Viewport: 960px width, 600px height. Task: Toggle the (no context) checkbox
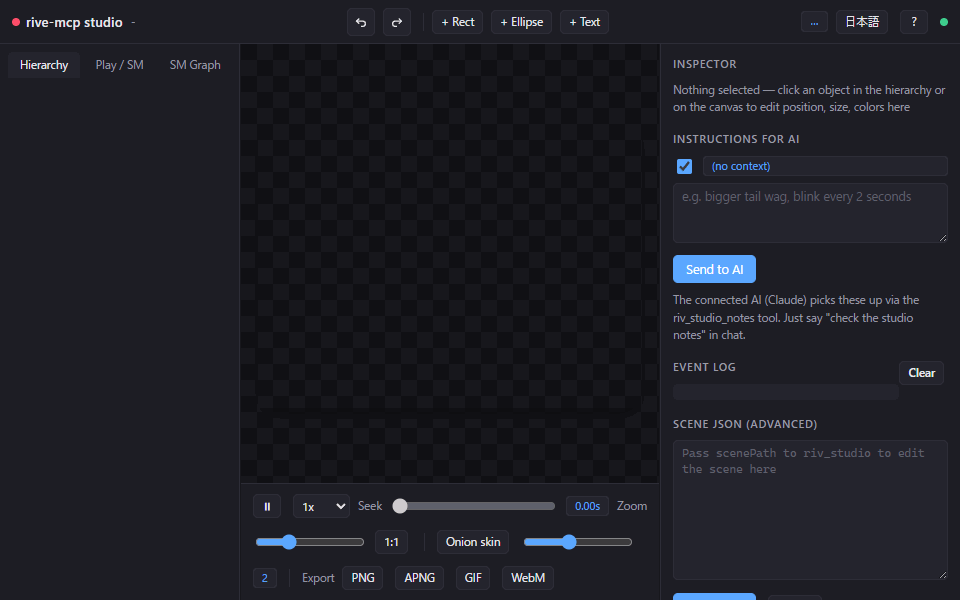tap(684, 166)
